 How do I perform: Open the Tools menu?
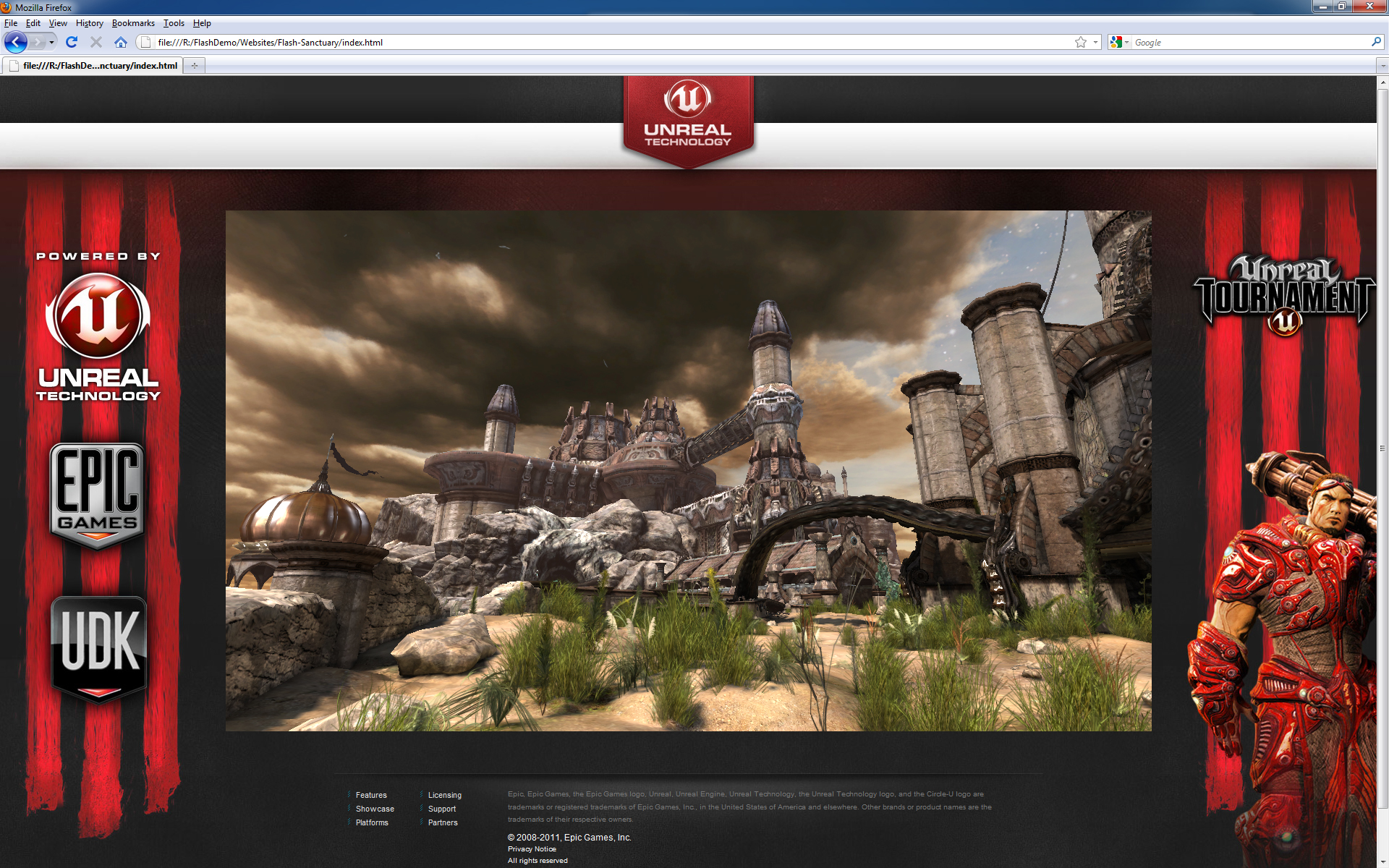tap(174, 23)
